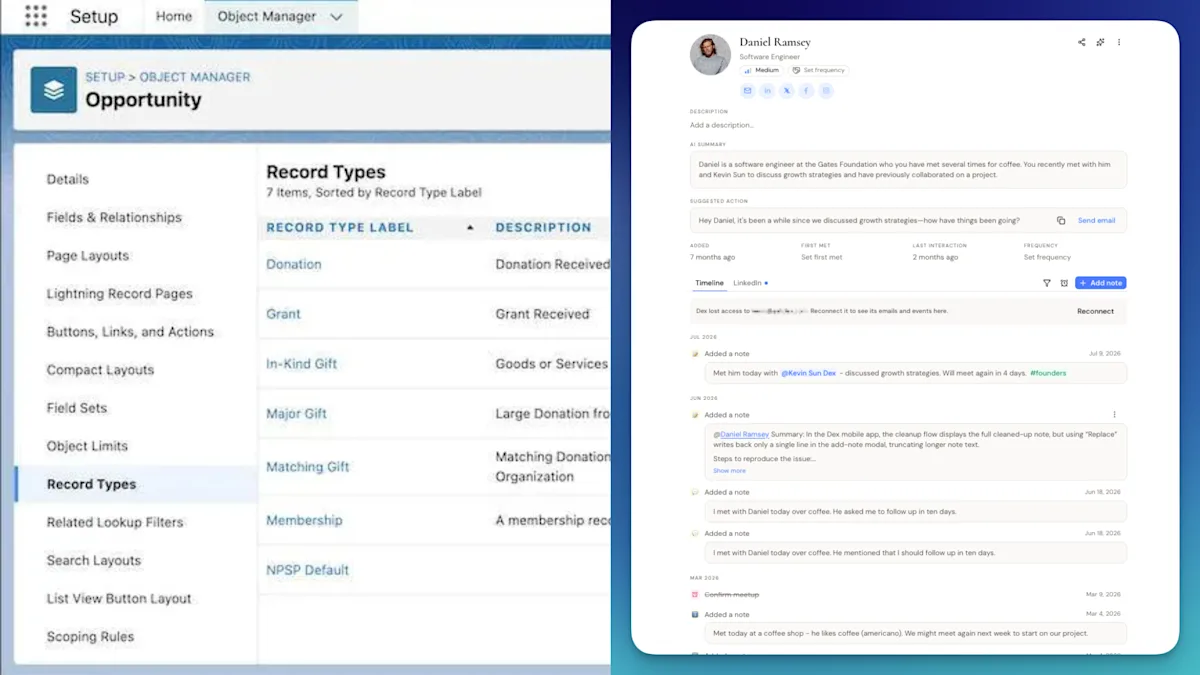Switch to the Timeline tab
This screenshot has height=675, width=1200.
tap(709, 283)
